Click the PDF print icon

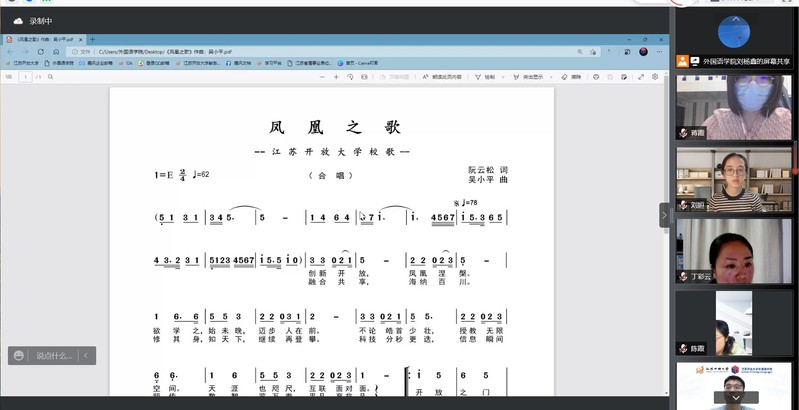[596, 77]
